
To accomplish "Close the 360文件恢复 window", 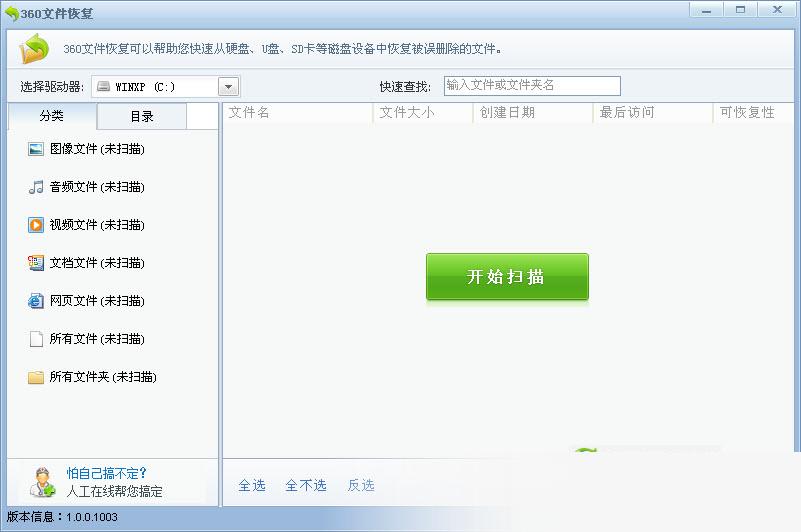I will click(777, 10).
